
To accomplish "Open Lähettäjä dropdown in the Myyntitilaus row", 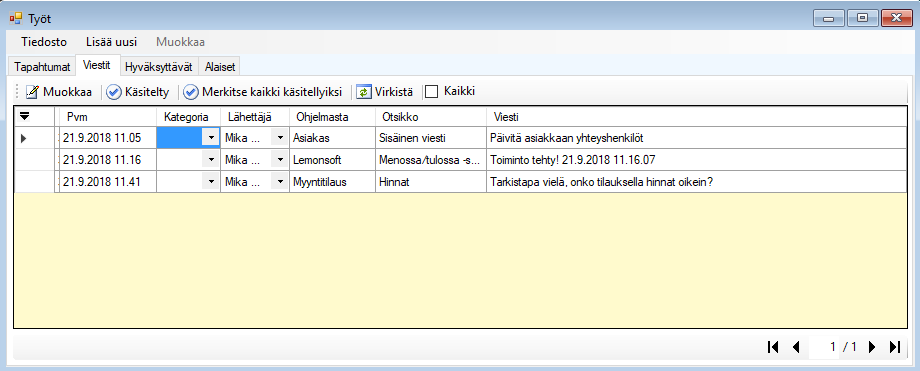I will (x=280, y=182).
